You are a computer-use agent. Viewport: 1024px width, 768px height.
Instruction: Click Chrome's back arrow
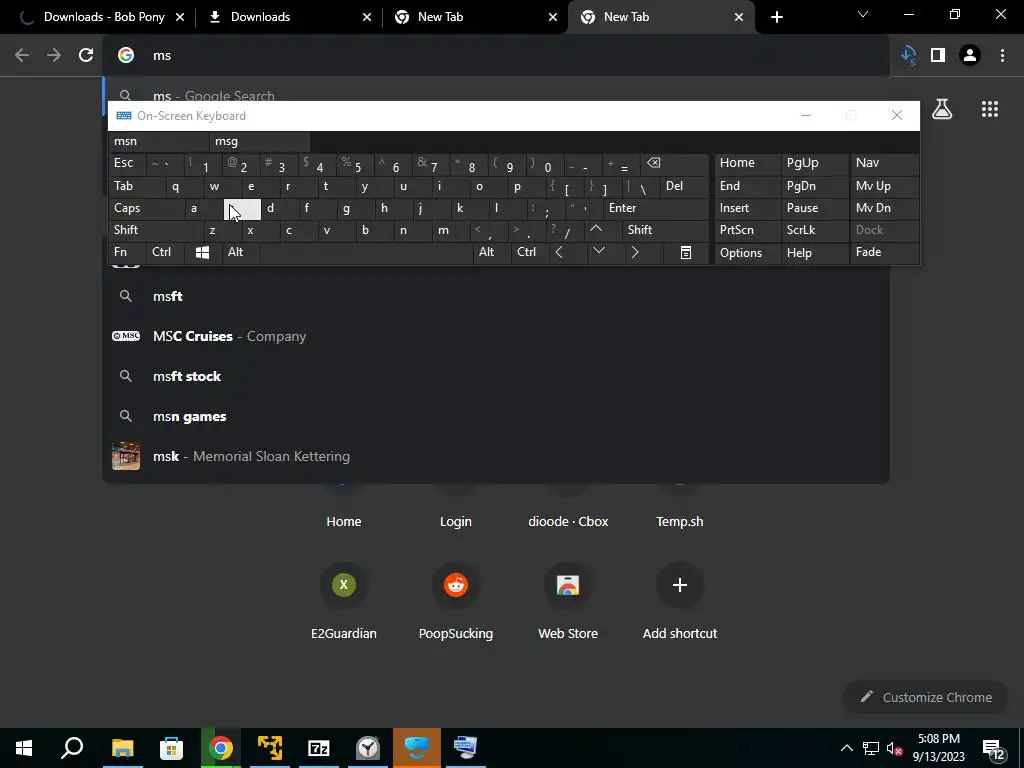pos(22,56)
